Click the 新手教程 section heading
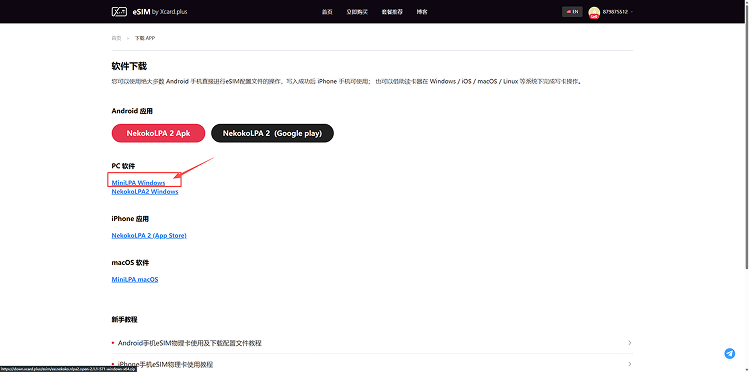The width and height of the screenshot is (749, 372). coord(124,319)
